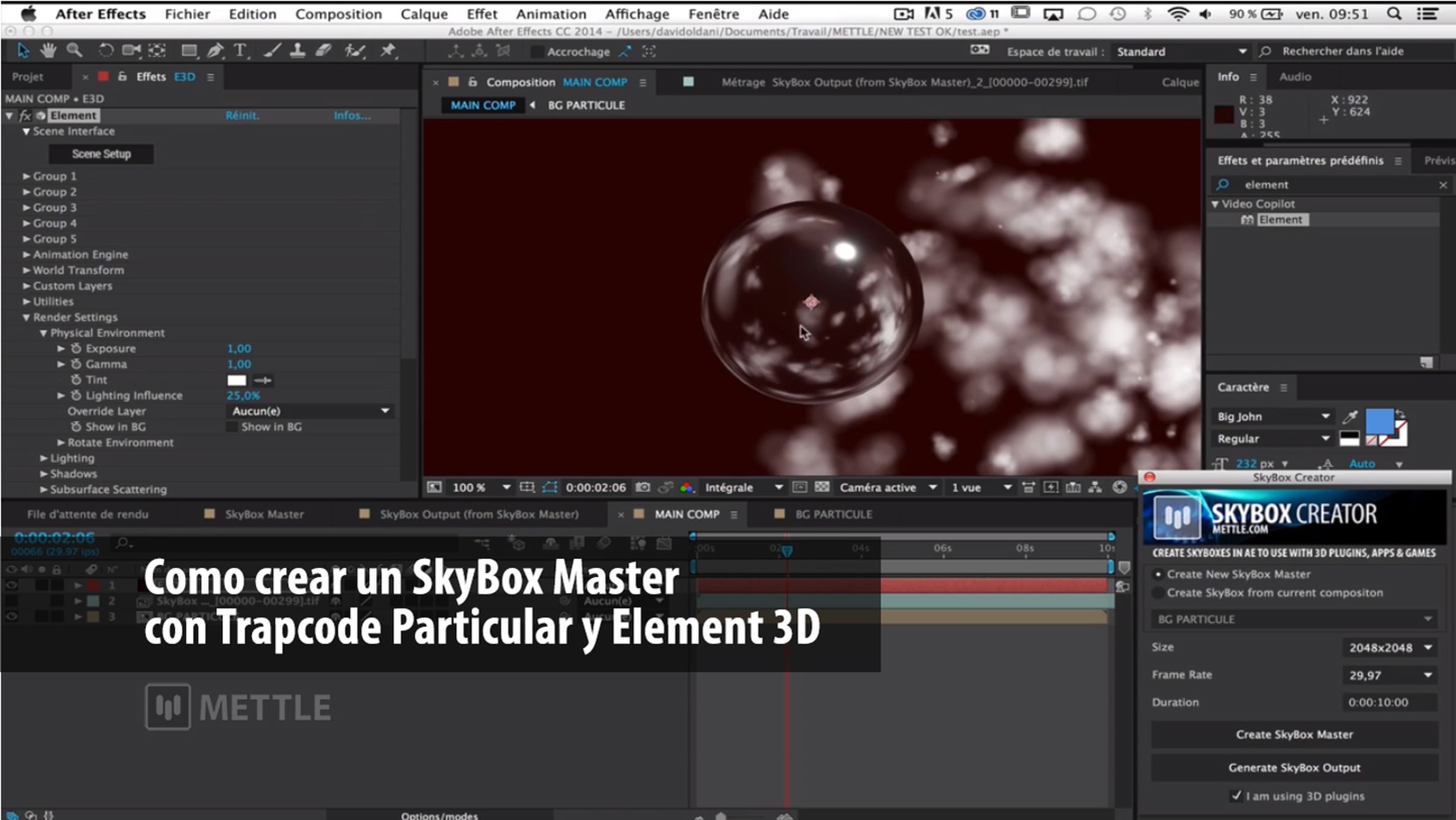Click the fast previews lightning icon

(x=1051, y=487)
